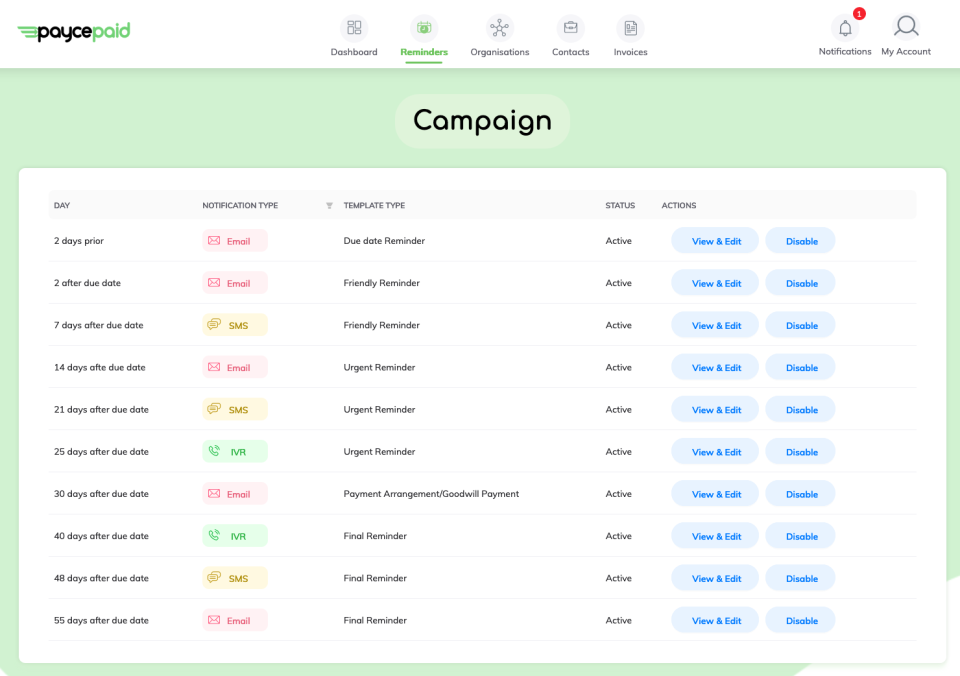Click the red notification count badge
The image size is (960, 676).
[859, 13]
